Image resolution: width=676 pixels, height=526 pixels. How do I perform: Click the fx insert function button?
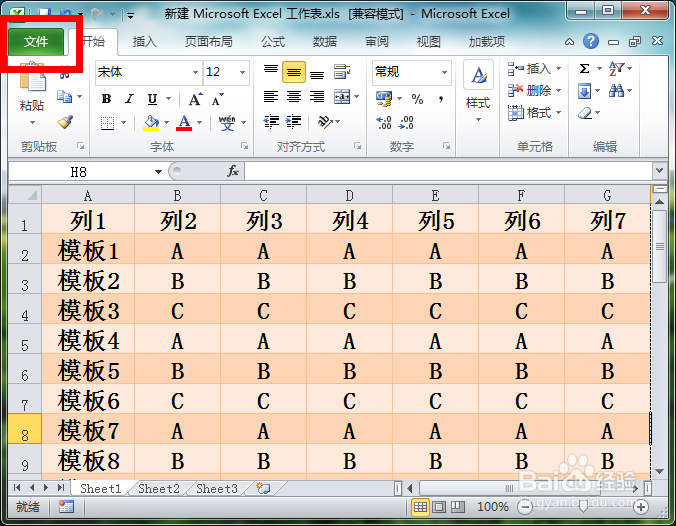[233, 172]
